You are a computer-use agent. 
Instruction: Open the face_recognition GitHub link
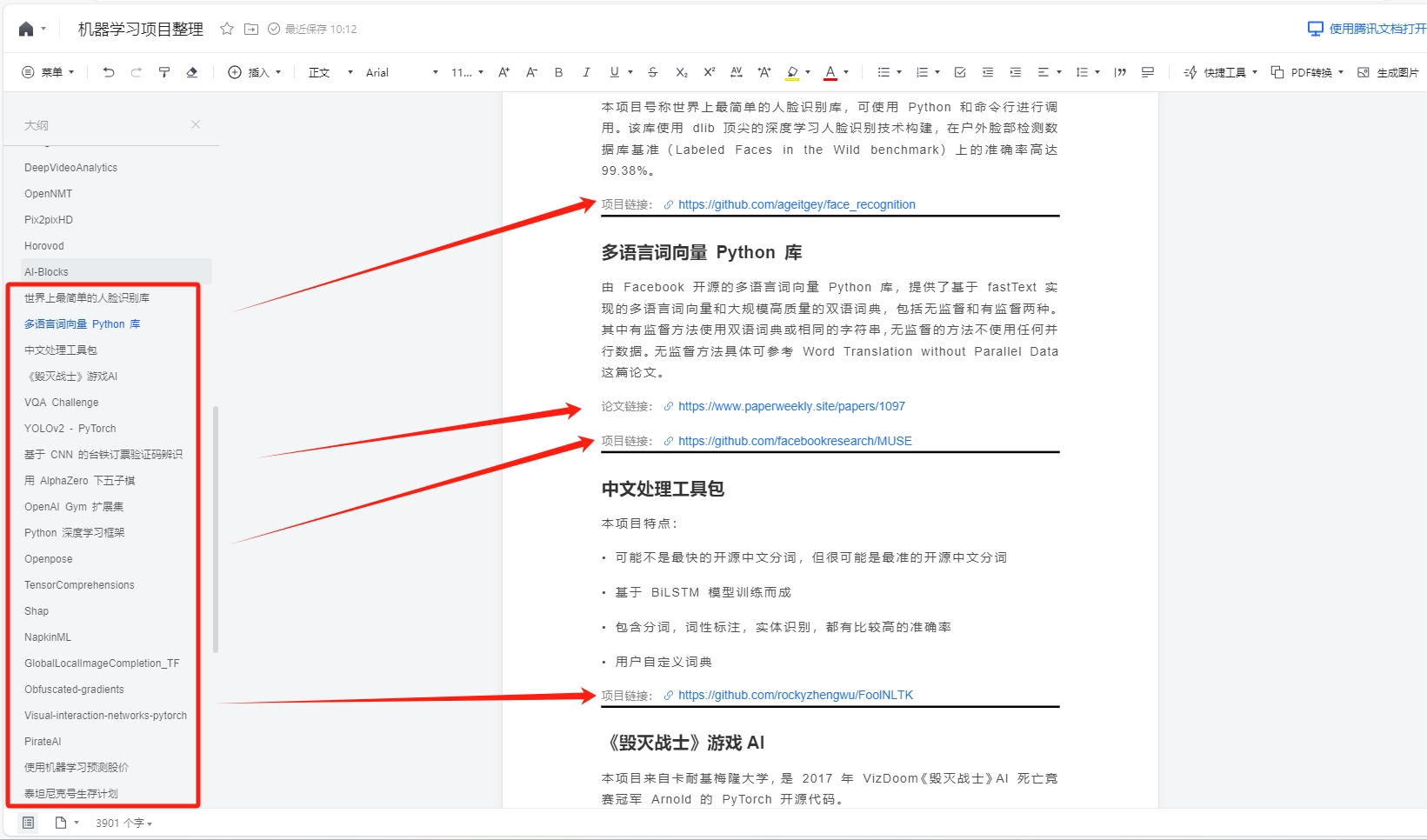(797, 205)
